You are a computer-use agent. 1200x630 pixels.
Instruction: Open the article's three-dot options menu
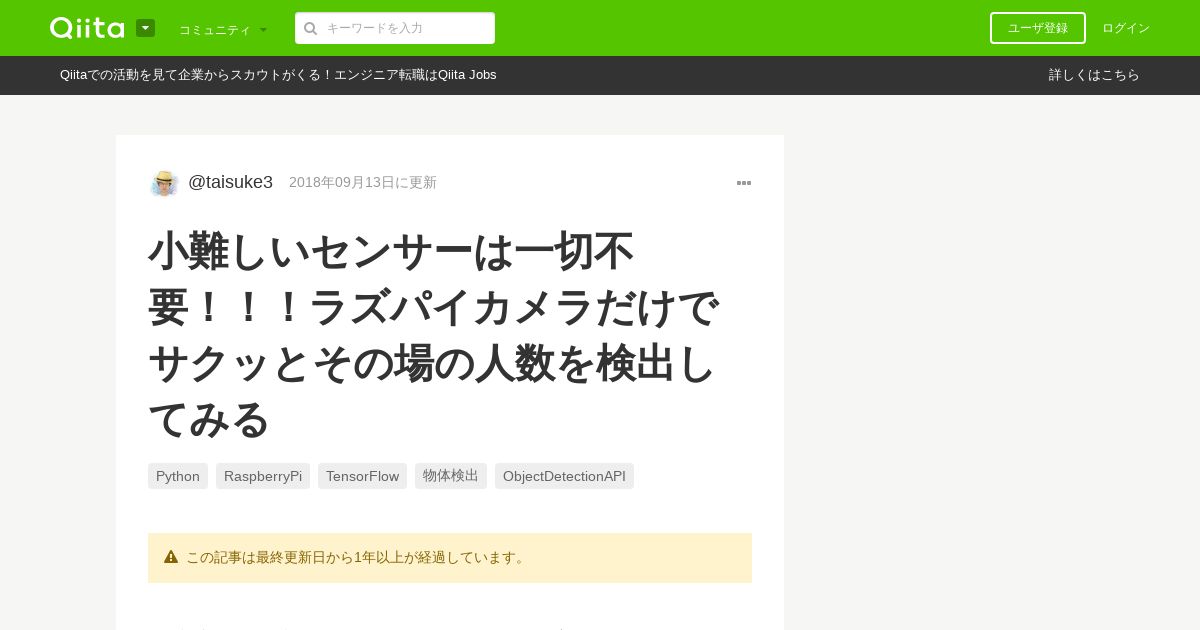(x=744, y=183)
